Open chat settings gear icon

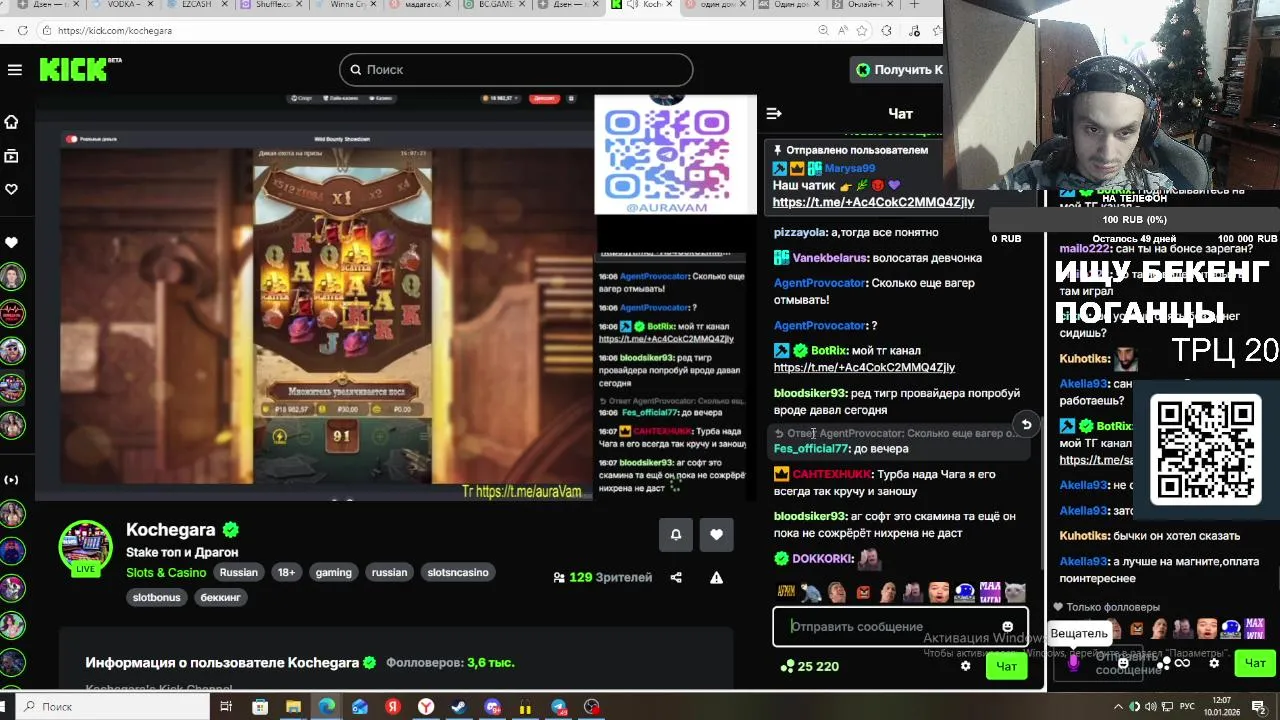point(965,666)
